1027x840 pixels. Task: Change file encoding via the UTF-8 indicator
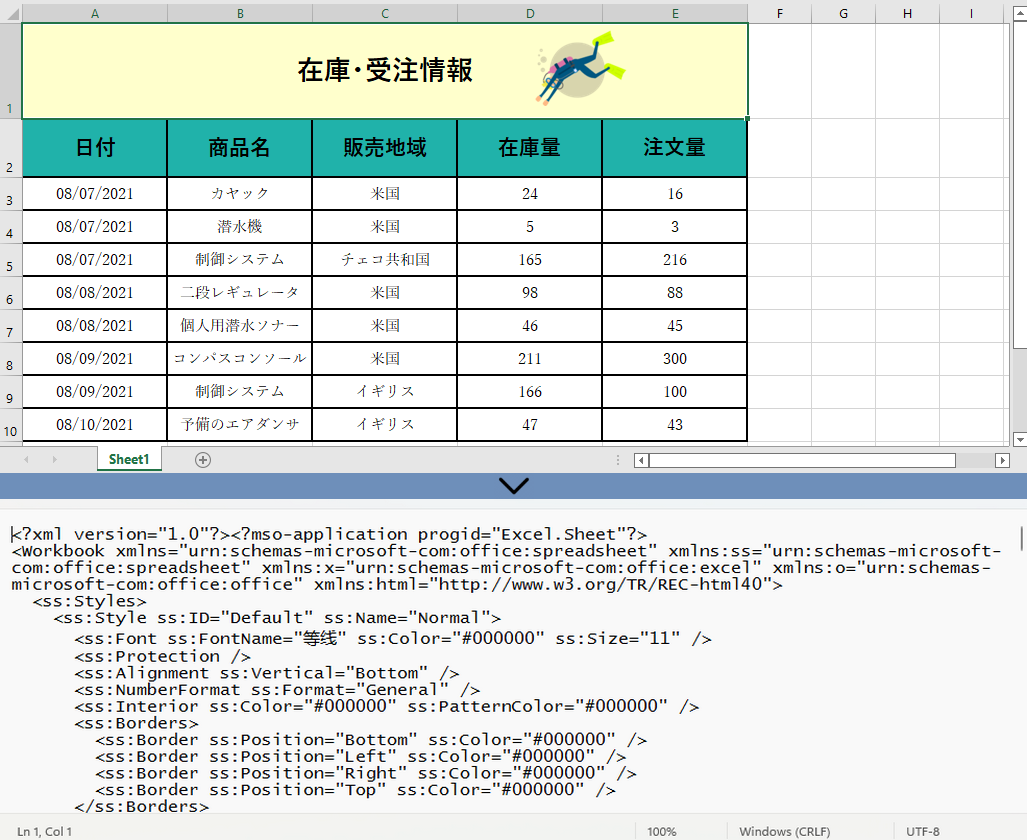tap(925, 831)
